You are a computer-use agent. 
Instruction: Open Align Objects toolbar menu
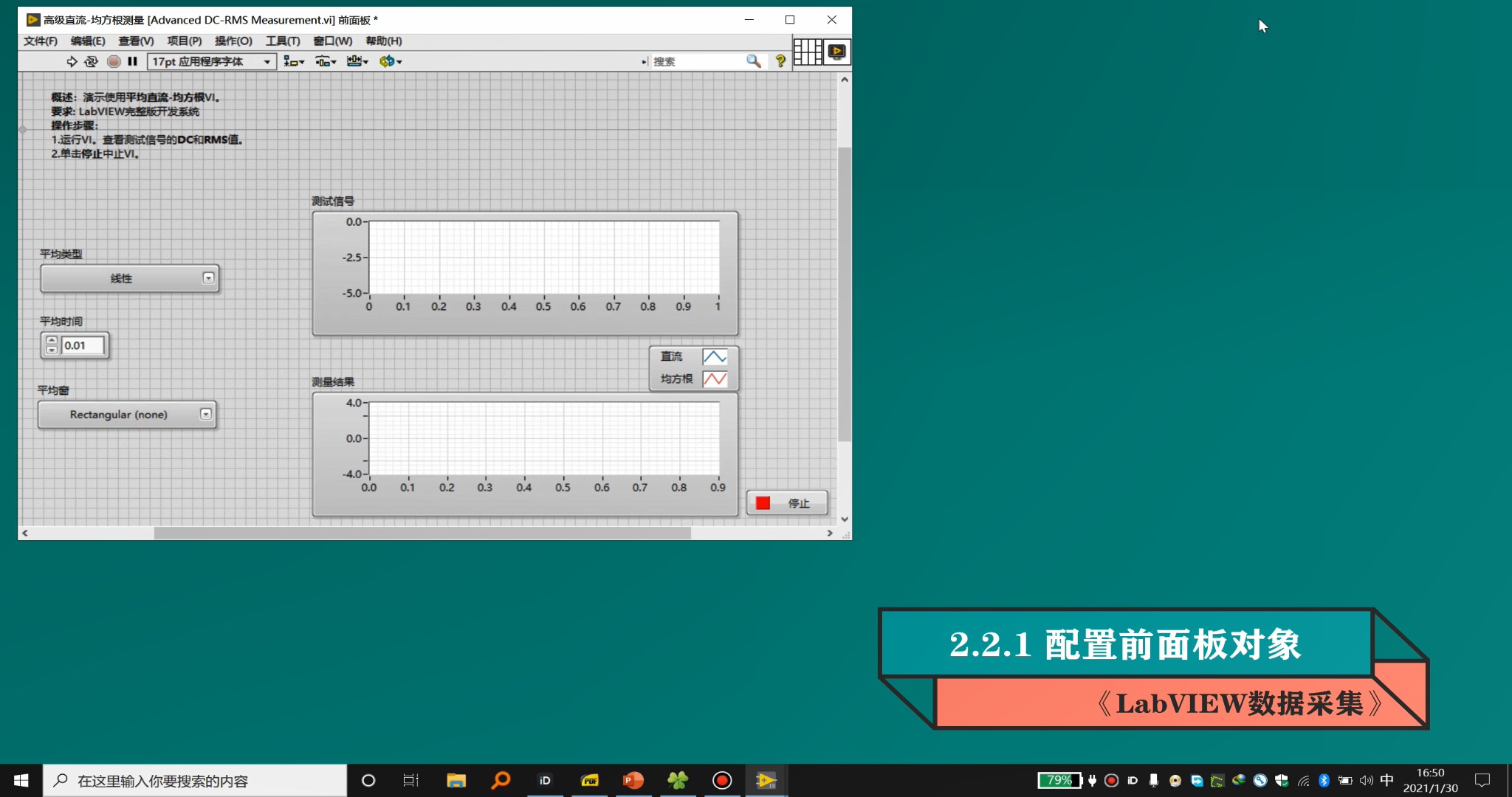point(294,61)
